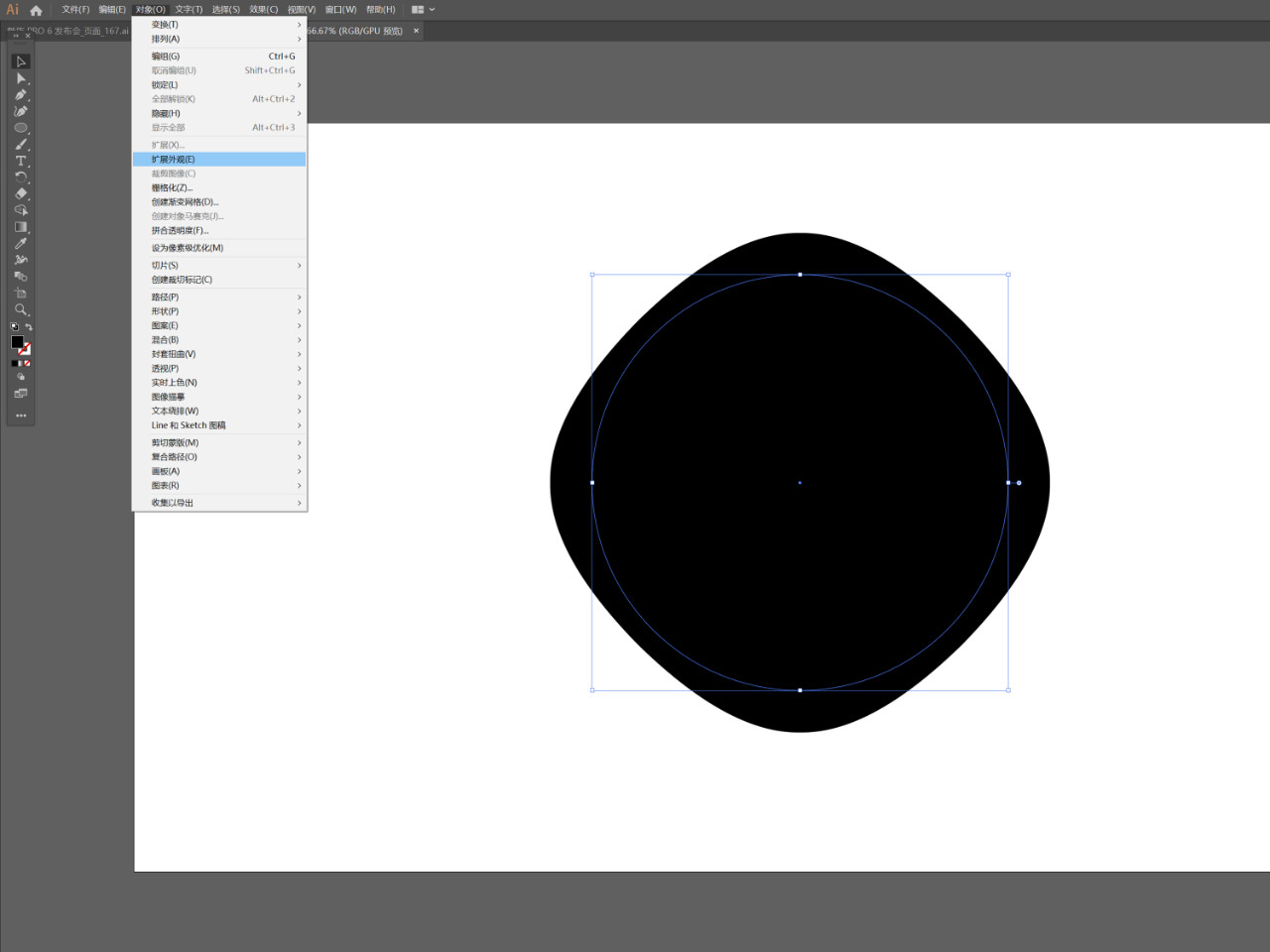Select the Selection tool (black arrow)
1270x952 pixels.
click(x=21, y=61)
